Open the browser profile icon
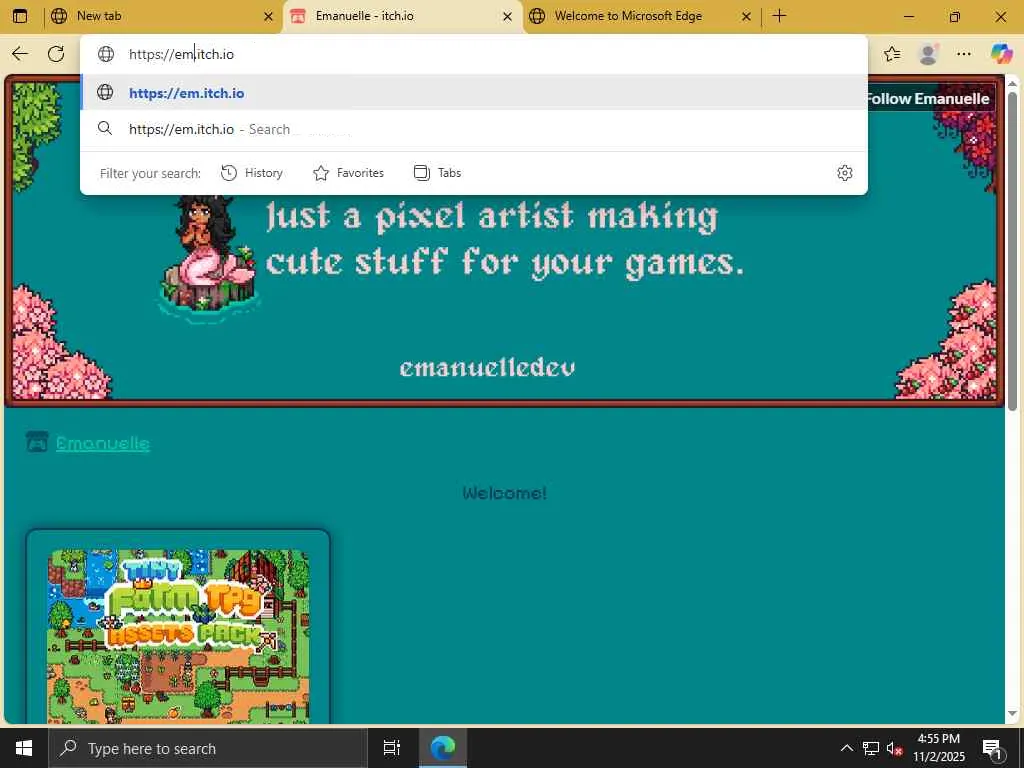This screenshot has height=768, width=1024. [928, 54]
